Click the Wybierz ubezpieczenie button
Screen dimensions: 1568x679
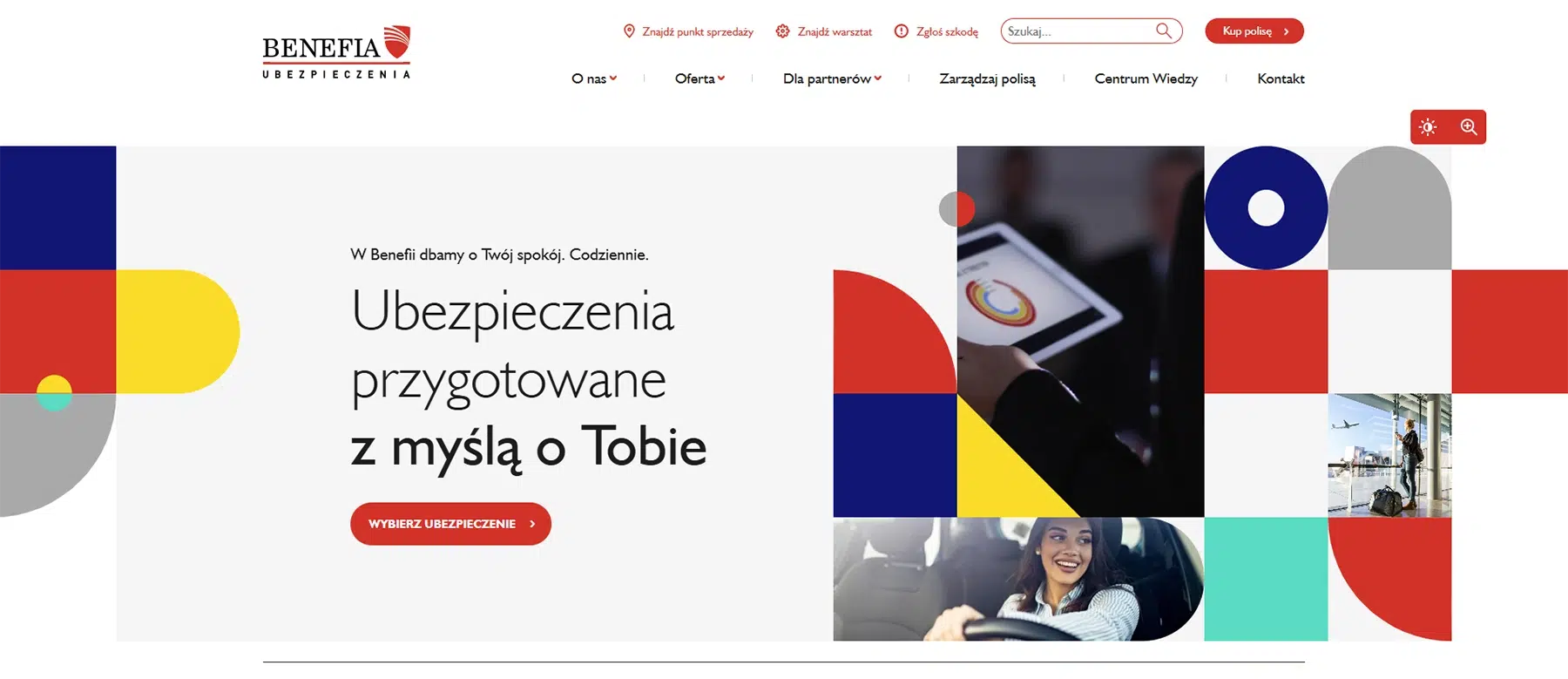tap(450, 524)
